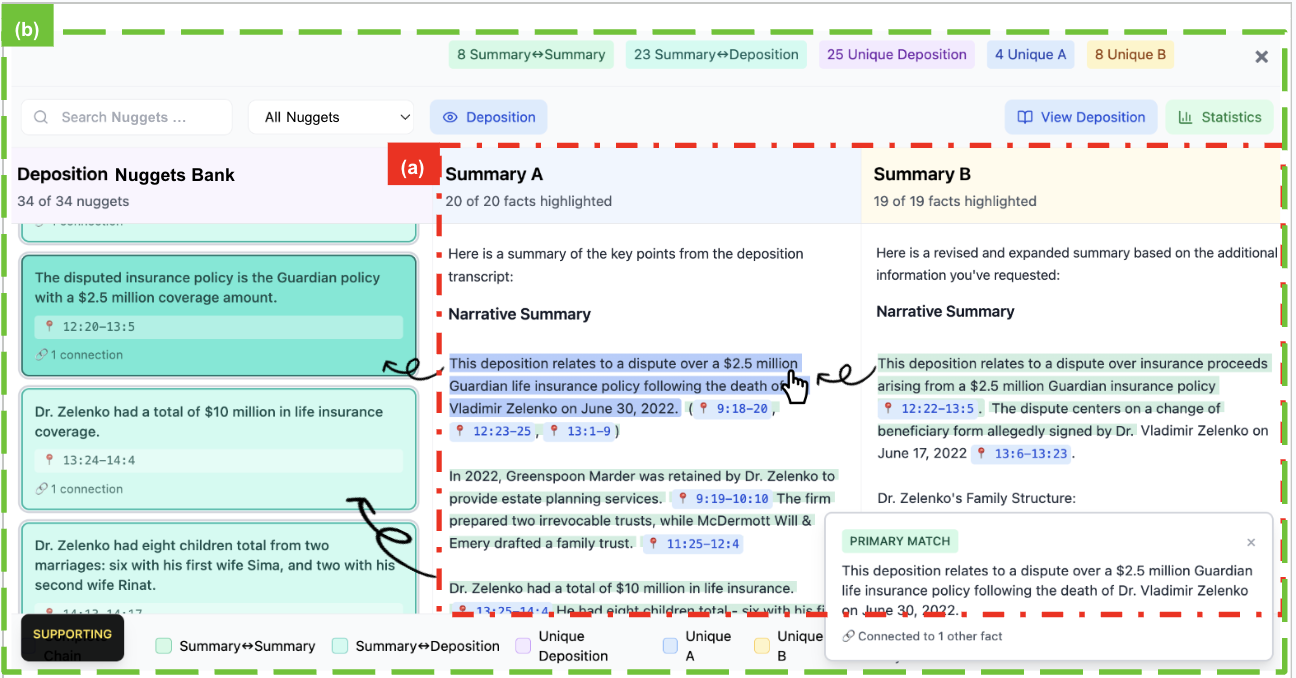Select the 8 Unique B badge
This screenshot has width=1296, height=678.
point(1130,55)
